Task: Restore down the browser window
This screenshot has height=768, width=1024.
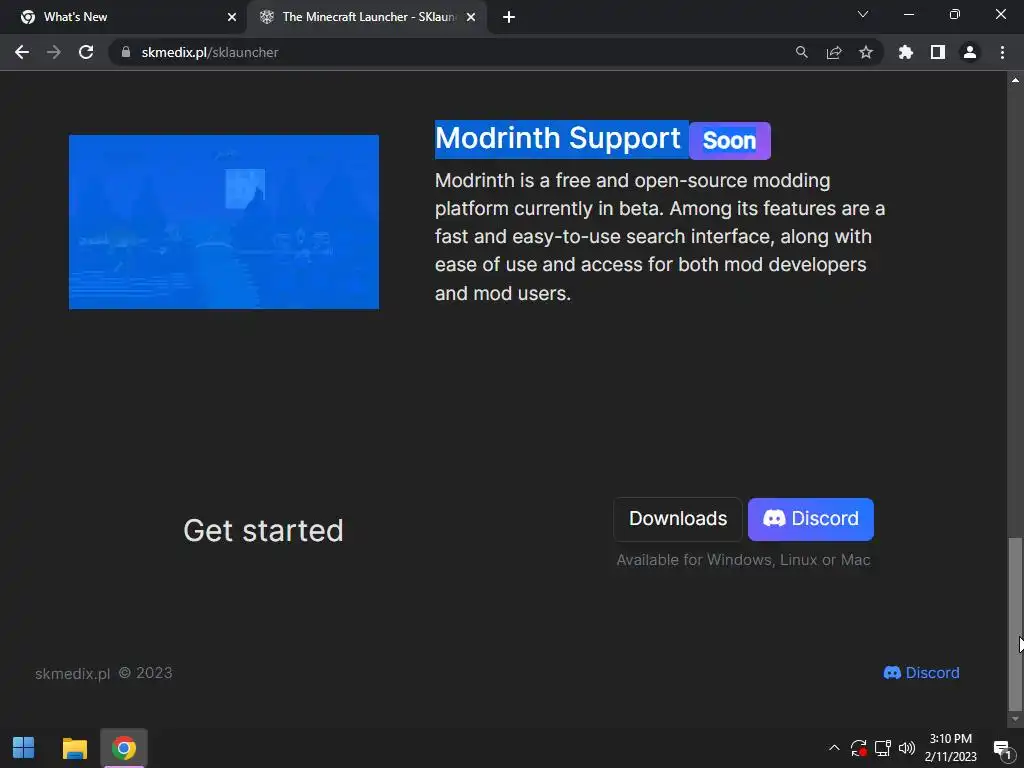Action: click(x=955, y=14)
